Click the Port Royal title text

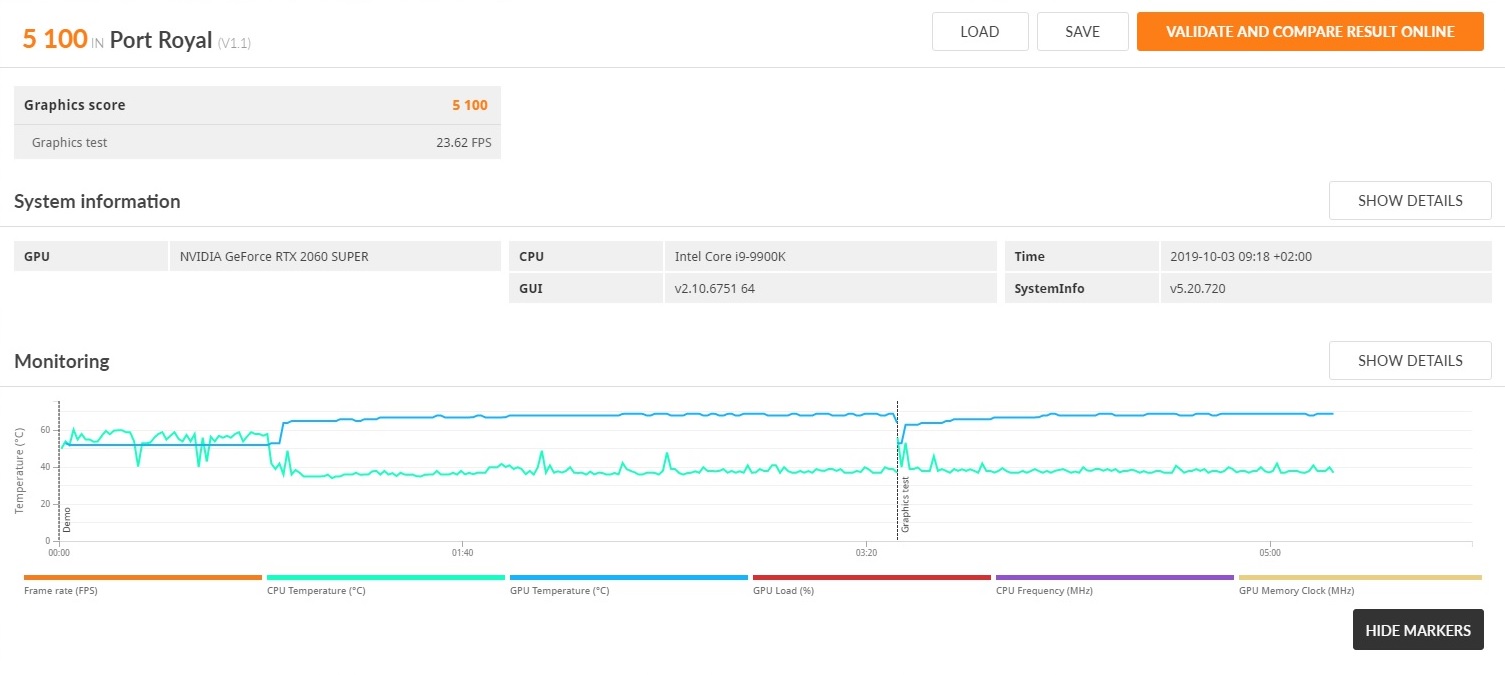point(161,40)
